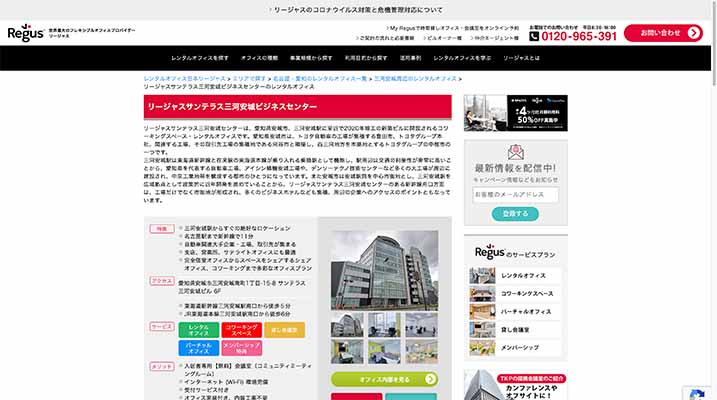Open the 事業規模から探す menu
This screenshot has height=400, width=717.
coord(311,58)
